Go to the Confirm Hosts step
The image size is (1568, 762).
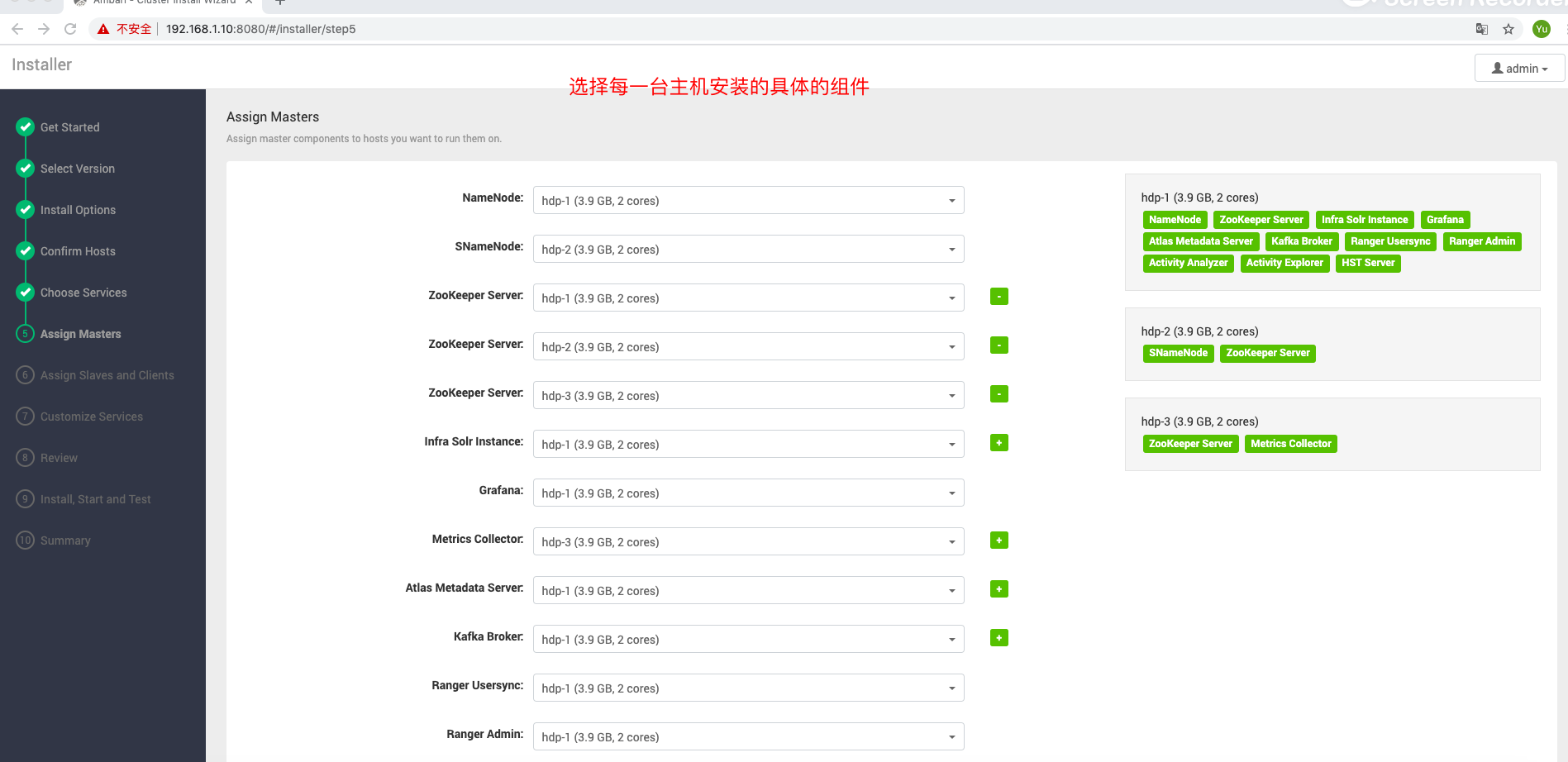pos(78,251)
